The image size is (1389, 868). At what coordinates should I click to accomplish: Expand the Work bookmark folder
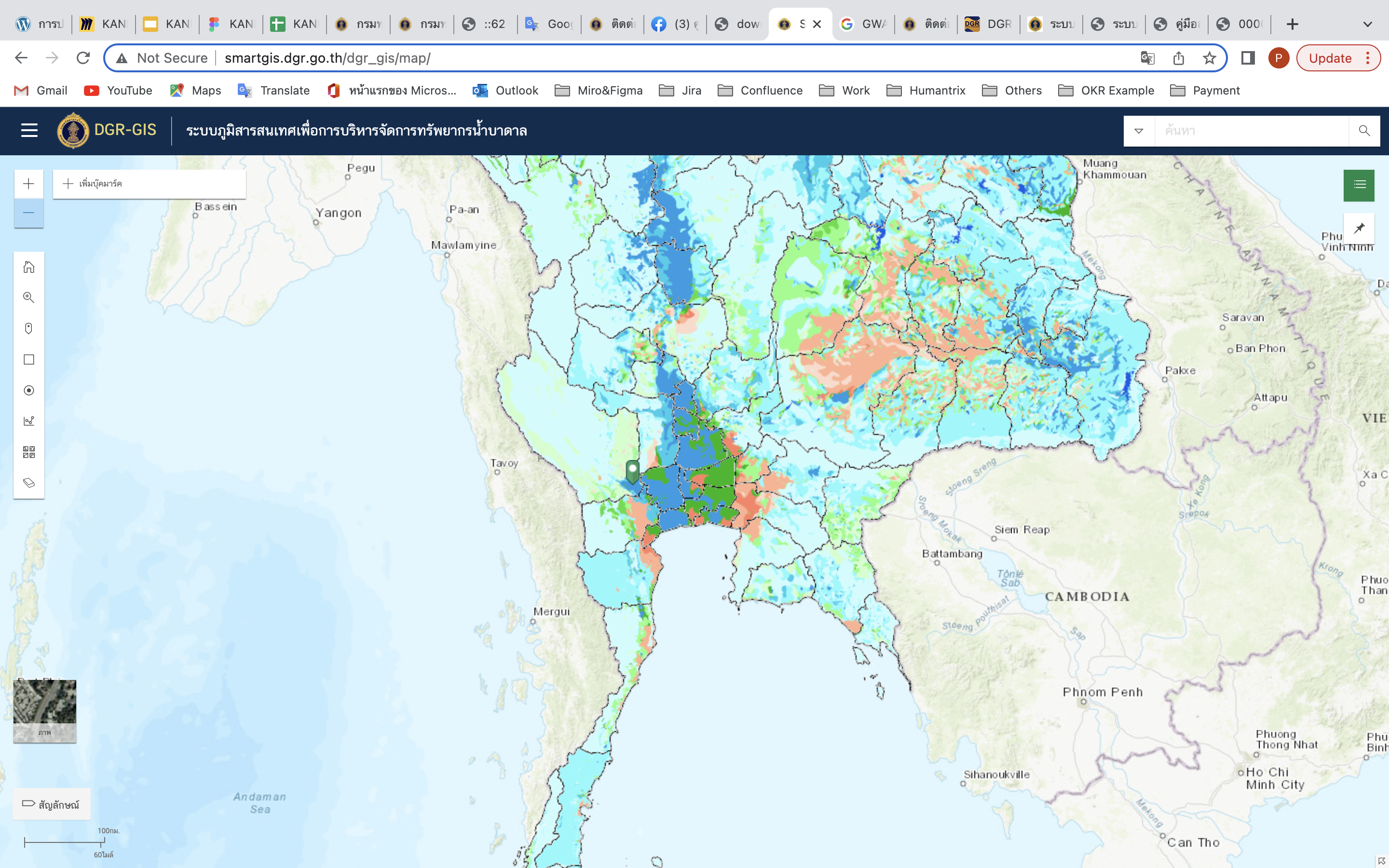pyautogui.click(x=844, y=91)
